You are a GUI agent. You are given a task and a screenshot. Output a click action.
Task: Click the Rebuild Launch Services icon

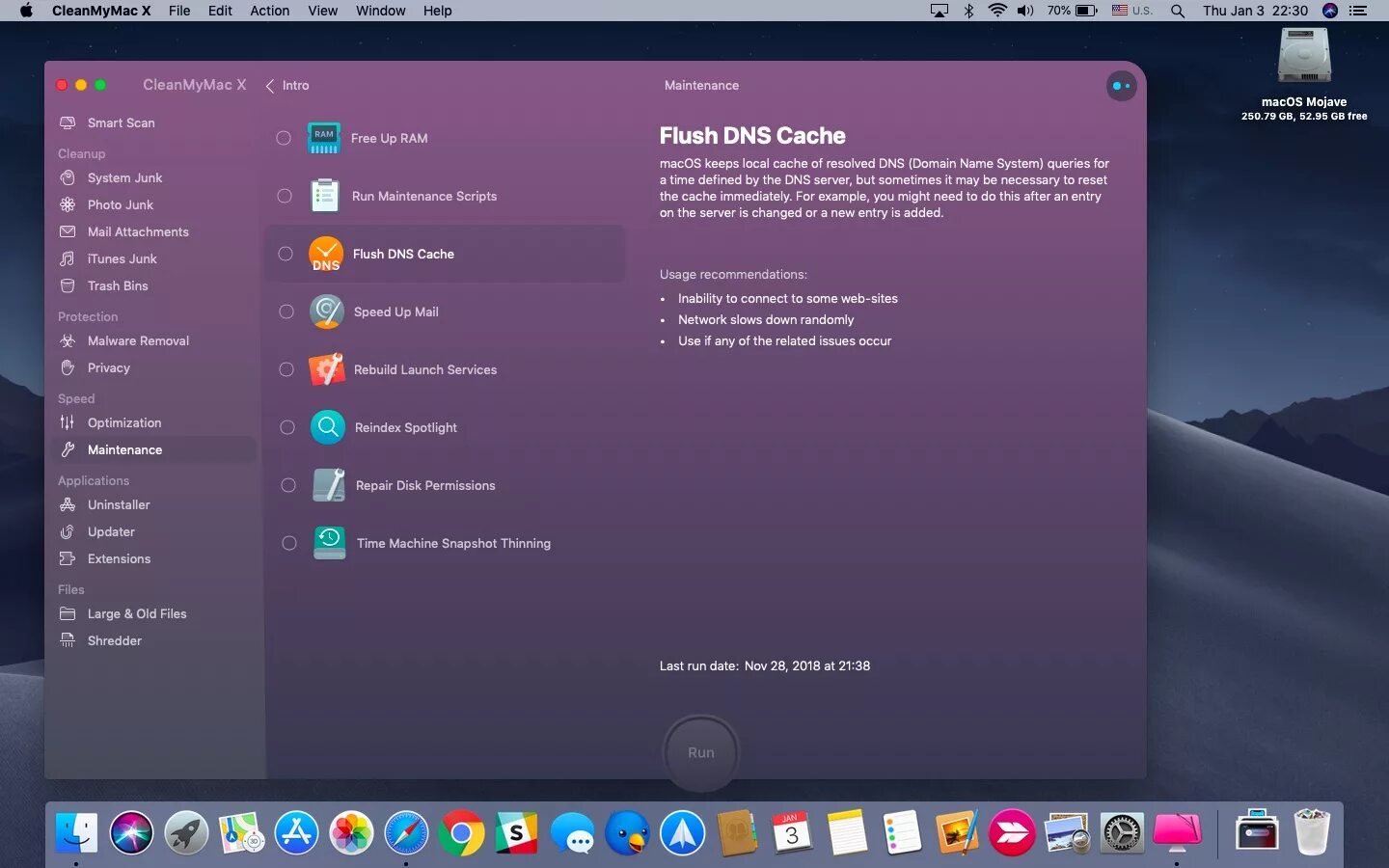[x=327, y=369]
